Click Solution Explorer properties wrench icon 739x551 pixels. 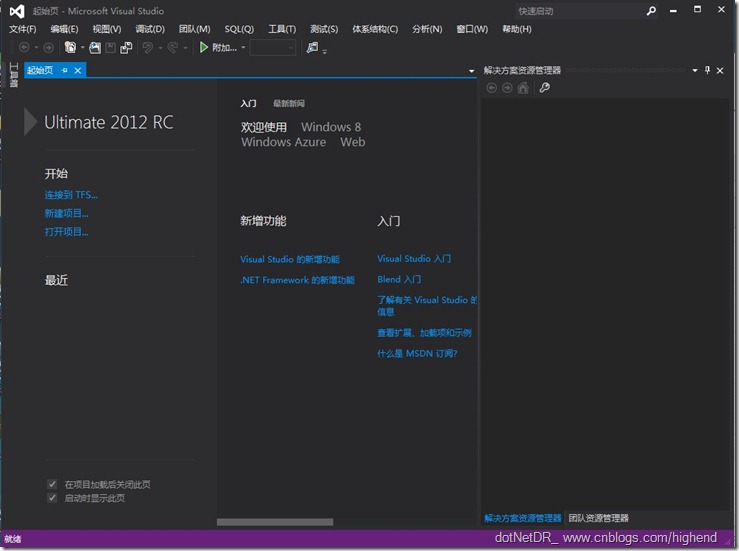point(544,88)
